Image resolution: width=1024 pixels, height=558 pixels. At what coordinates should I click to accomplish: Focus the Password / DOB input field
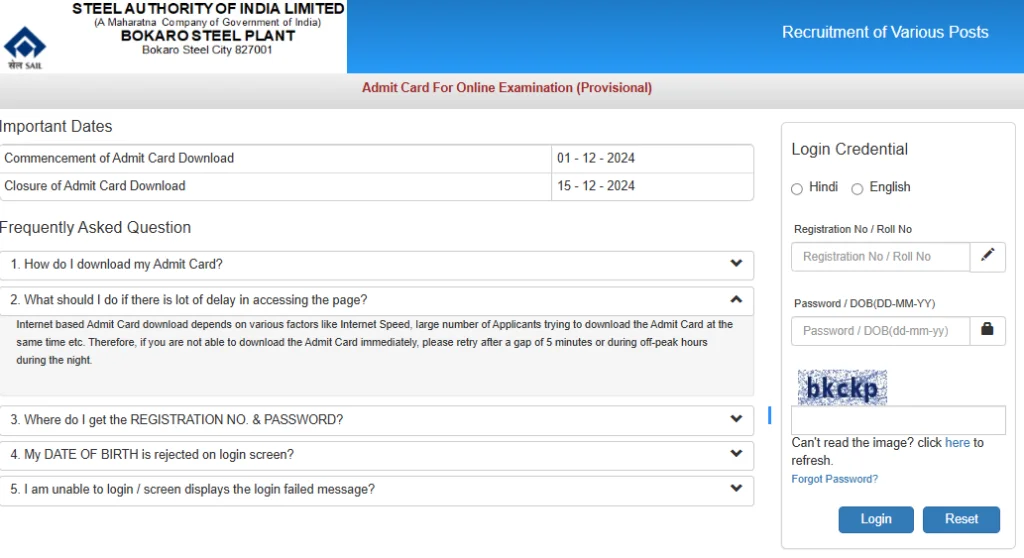[x=880, y=331]
